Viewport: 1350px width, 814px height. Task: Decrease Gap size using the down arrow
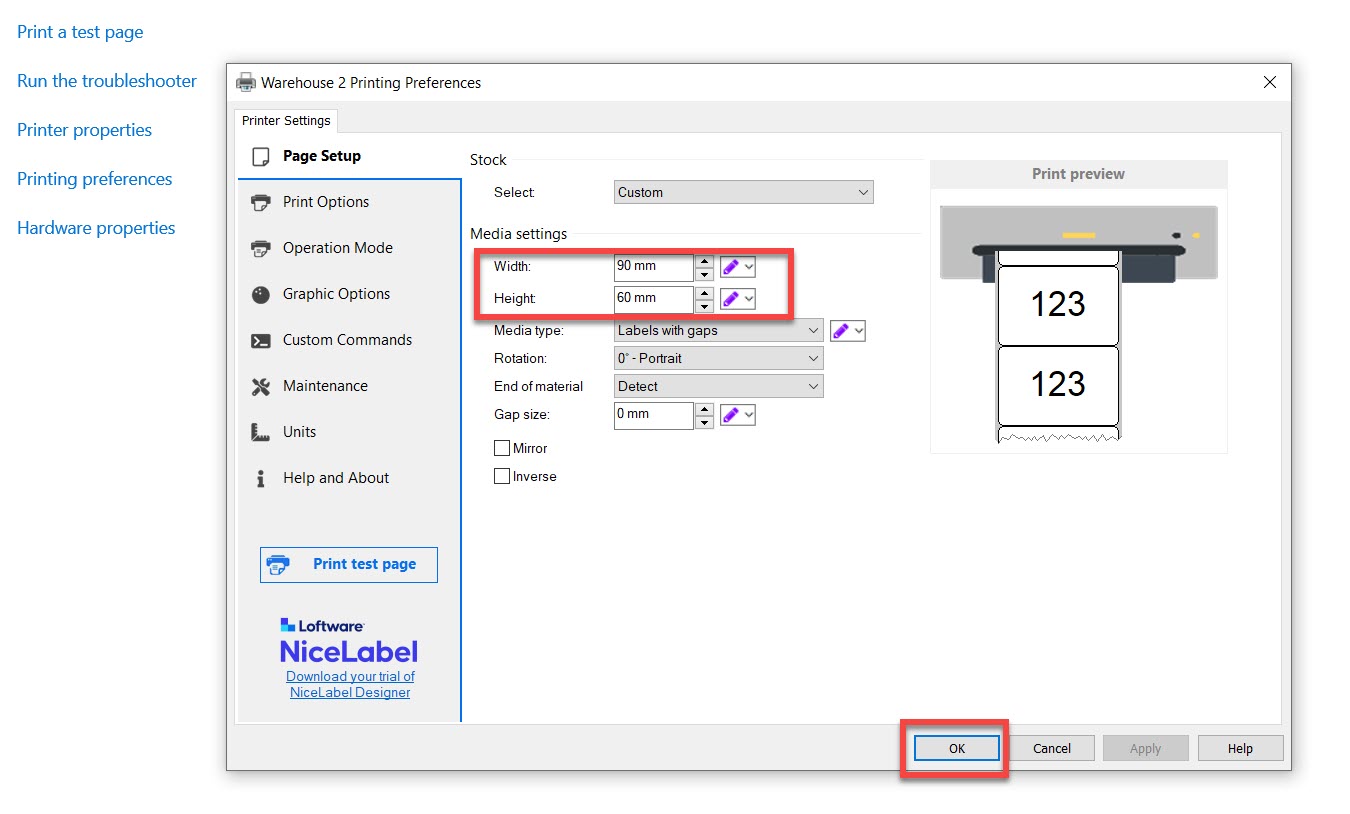pyautogui.click(x=704, y=422)
